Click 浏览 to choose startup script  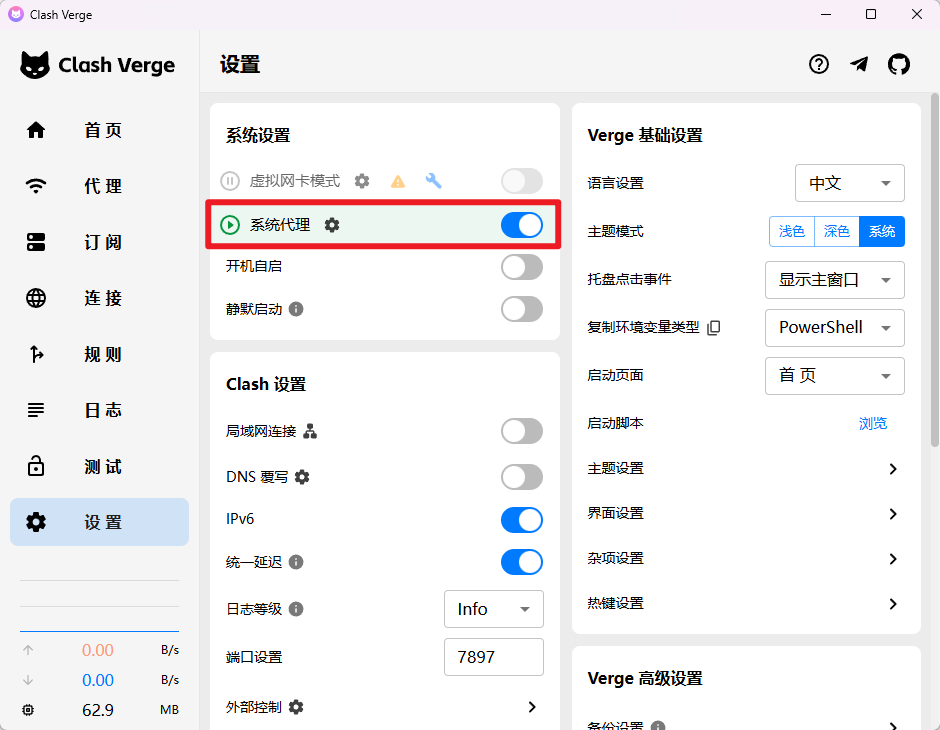pos(872,424)
